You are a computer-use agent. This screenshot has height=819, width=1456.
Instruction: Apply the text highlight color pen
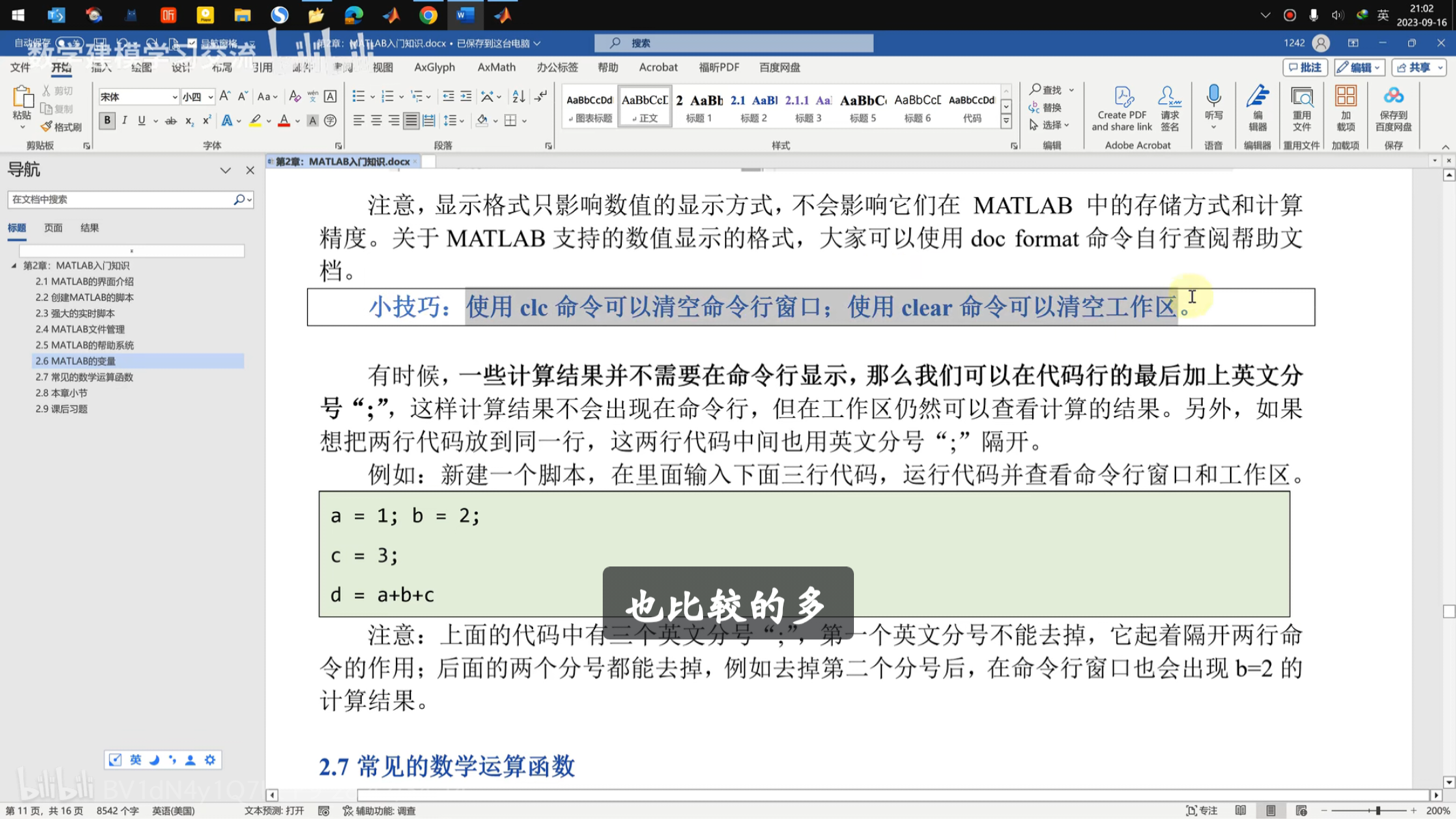pos(255,121)
